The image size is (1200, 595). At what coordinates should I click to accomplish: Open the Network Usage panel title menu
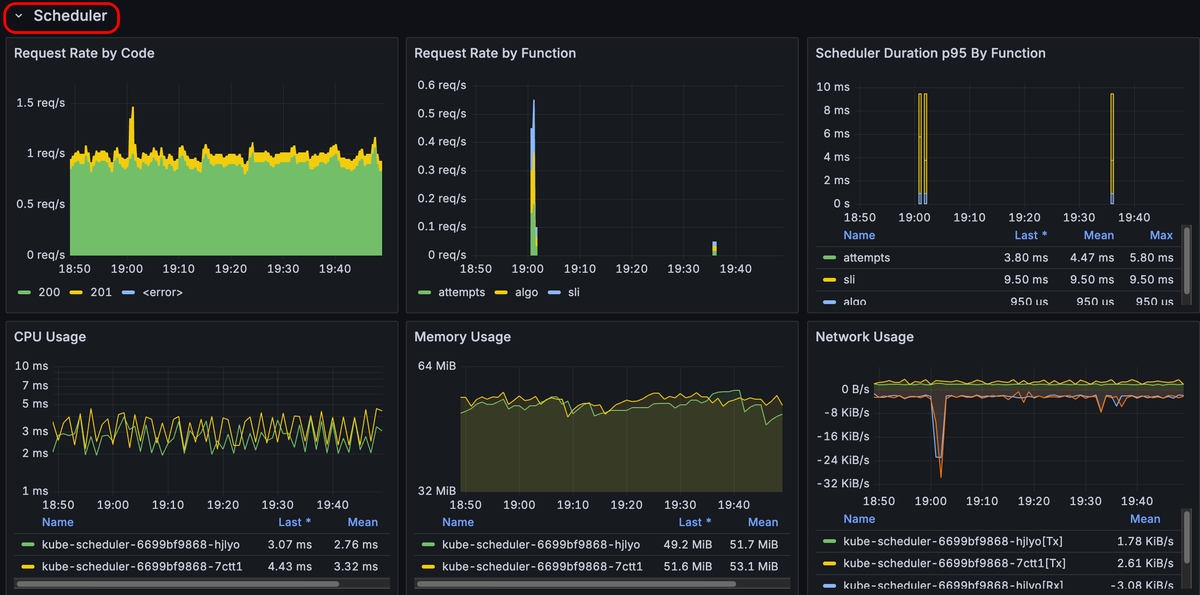[x=864, y=337]
